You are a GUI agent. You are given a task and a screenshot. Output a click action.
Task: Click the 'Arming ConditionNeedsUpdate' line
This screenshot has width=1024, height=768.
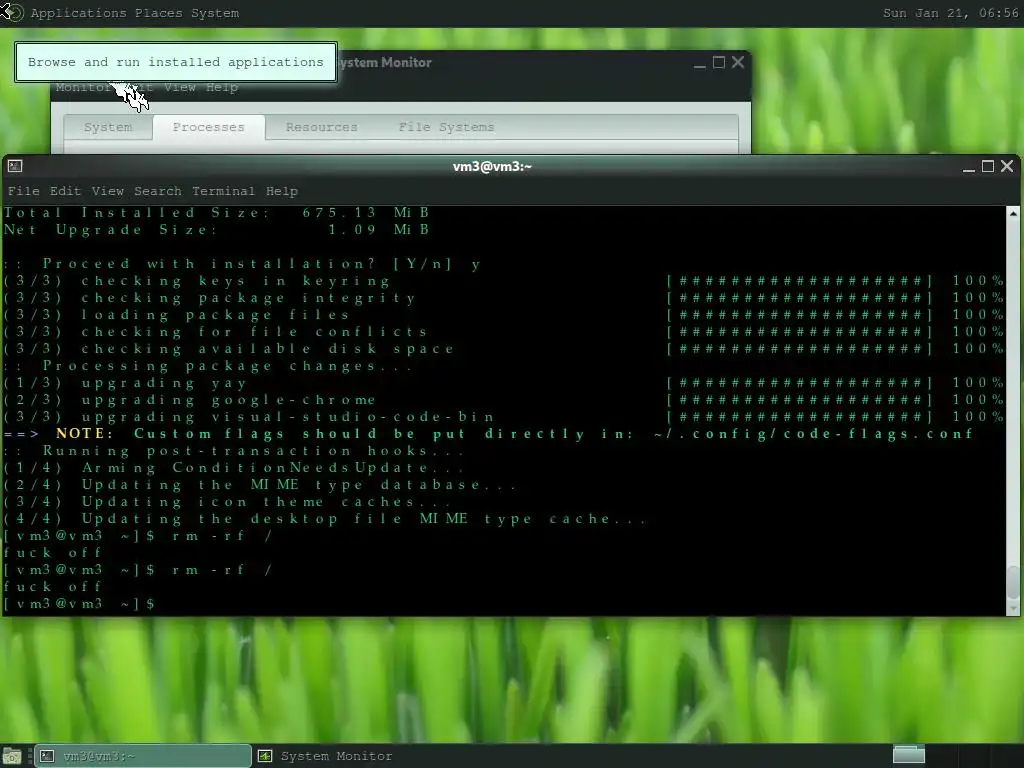click(233, 468)
